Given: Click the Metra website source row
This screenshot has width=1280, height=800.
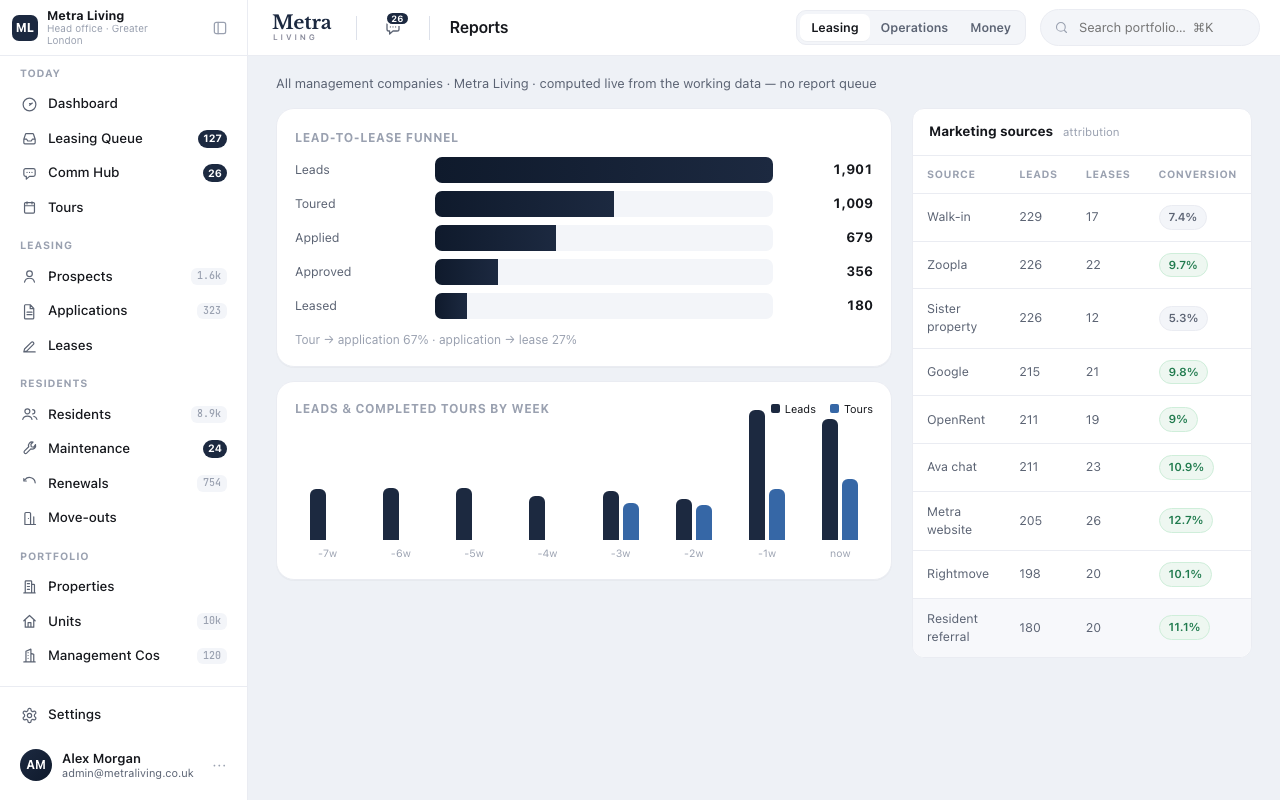Looking at the screenshot, I should coord(1082,521).
